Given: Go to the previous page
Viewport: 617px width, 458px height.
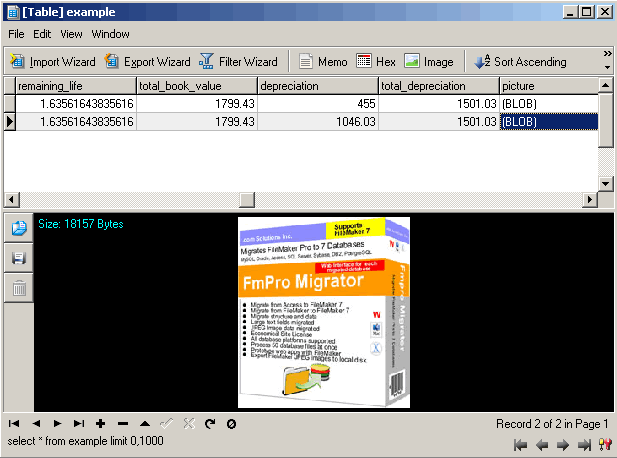Looking at the screenshot, I should (x=542, y=445).
